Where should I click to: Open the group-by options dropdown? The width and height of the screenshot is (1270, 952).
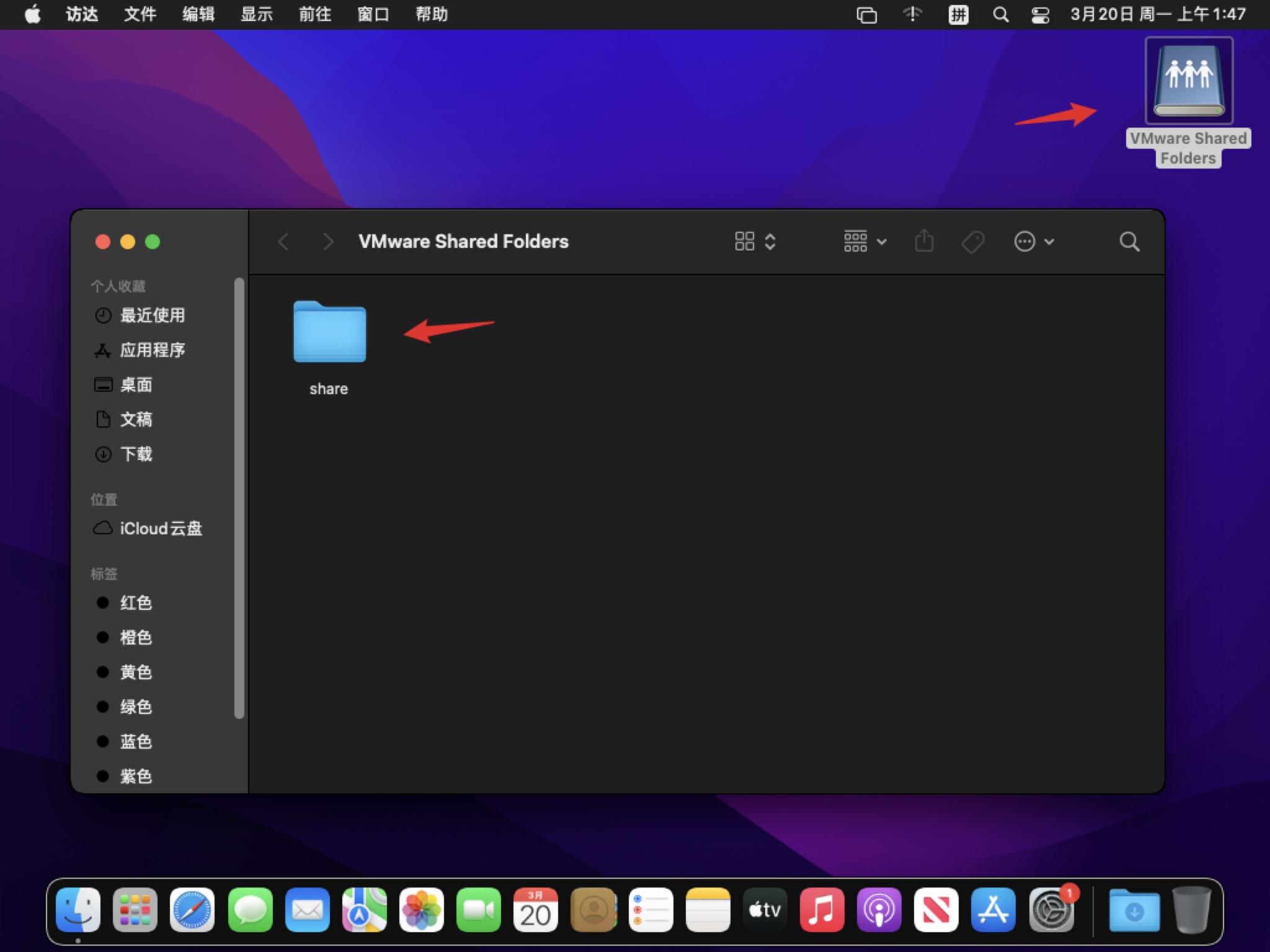(865, 242)
